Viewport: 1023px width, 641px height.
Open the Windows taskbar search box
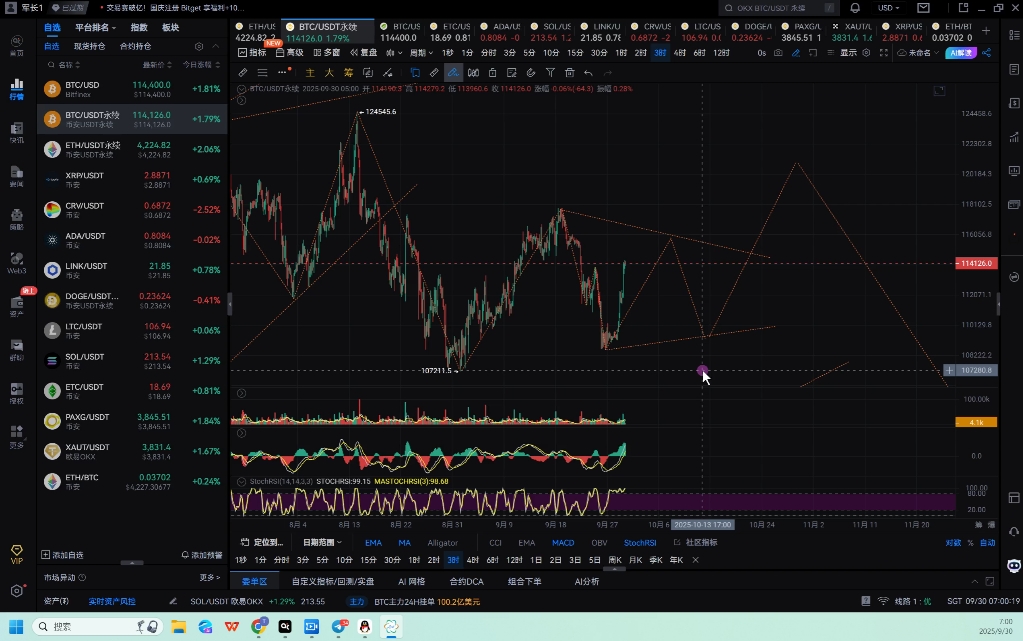(x=96, y=627)
